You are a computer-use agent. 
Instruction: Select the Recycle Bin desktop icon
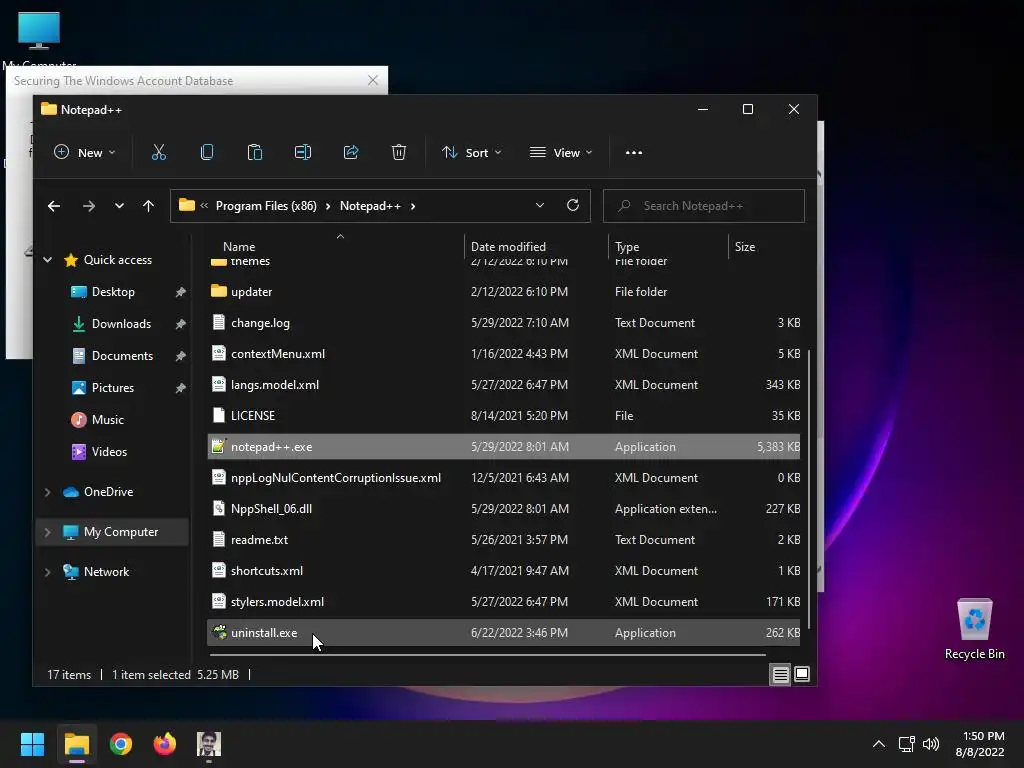coord(974,630)
